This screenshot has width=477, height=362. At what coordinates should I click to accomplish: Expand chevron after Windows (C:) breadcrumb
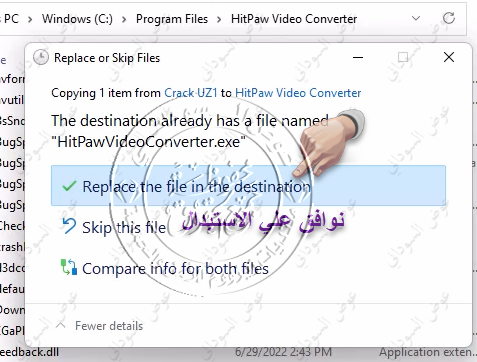124,19
